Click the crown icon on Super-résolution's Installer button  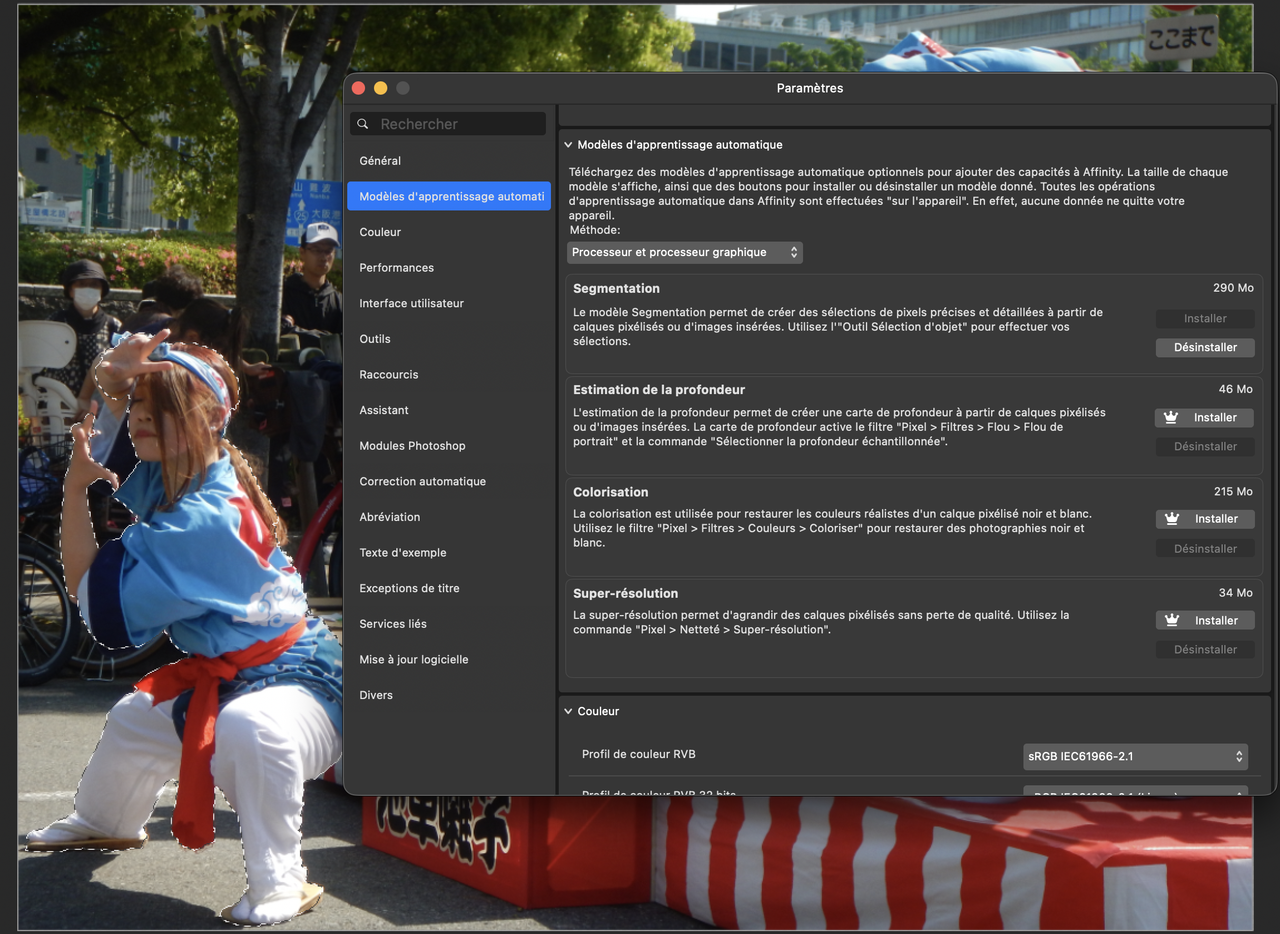pyautogui.click(x=1172, y=620)
